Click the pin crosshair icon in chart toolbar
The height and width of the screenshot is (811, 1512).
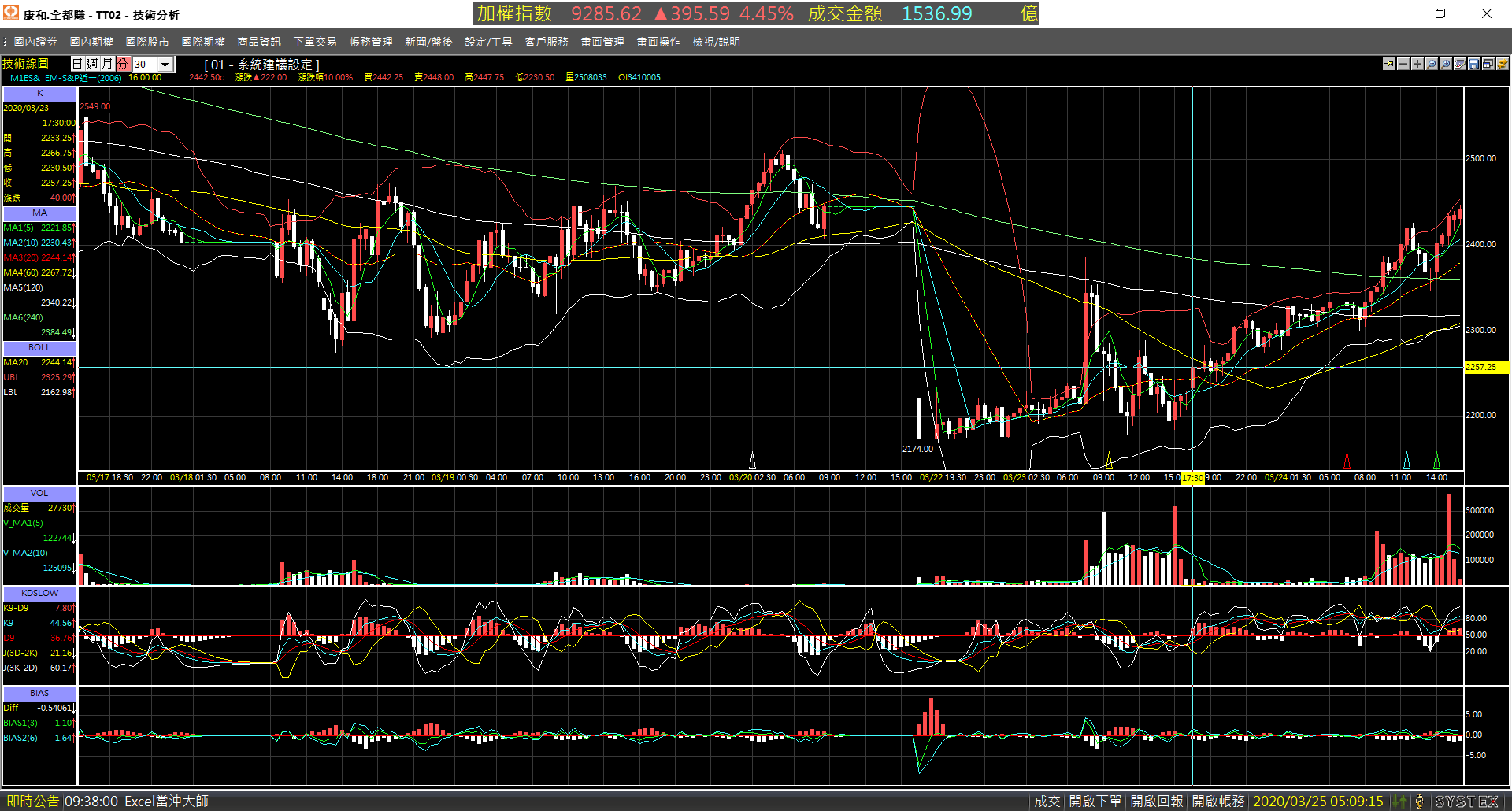tap(1389, 64)
